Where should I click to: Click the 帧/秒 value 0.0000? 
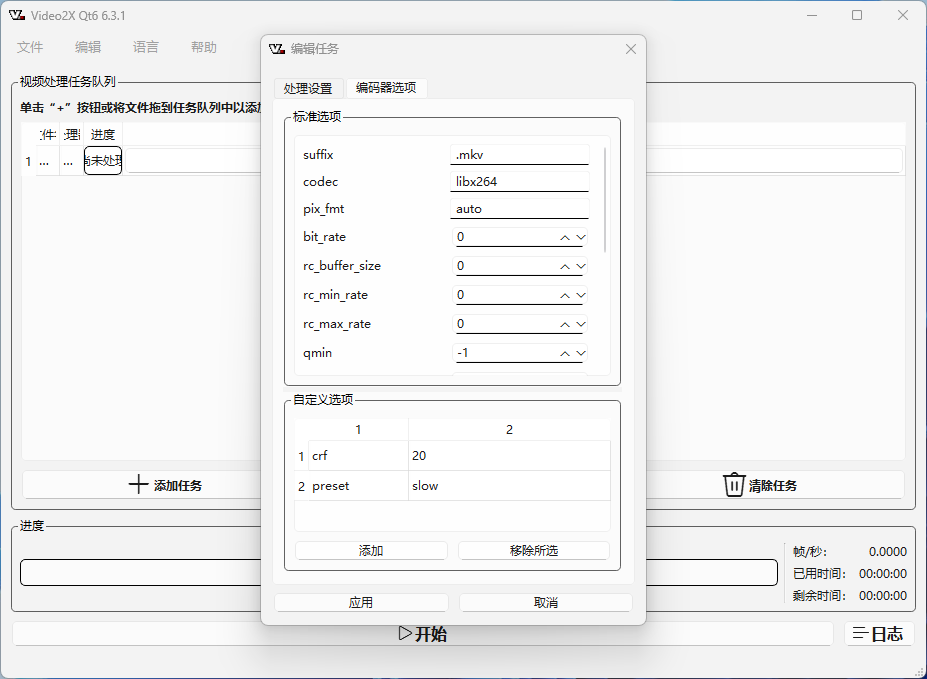tap(887, 551)
